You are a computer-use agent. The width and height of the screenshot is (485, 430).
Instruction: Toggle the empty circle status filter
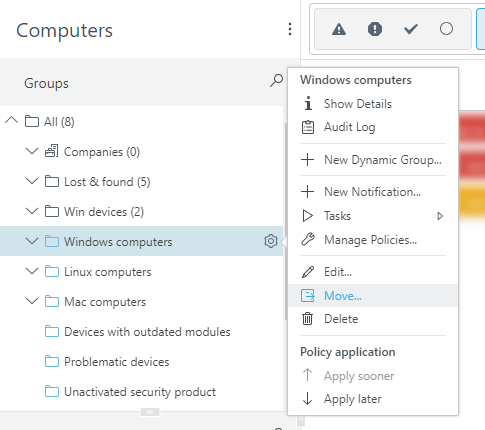coord(446,29)
